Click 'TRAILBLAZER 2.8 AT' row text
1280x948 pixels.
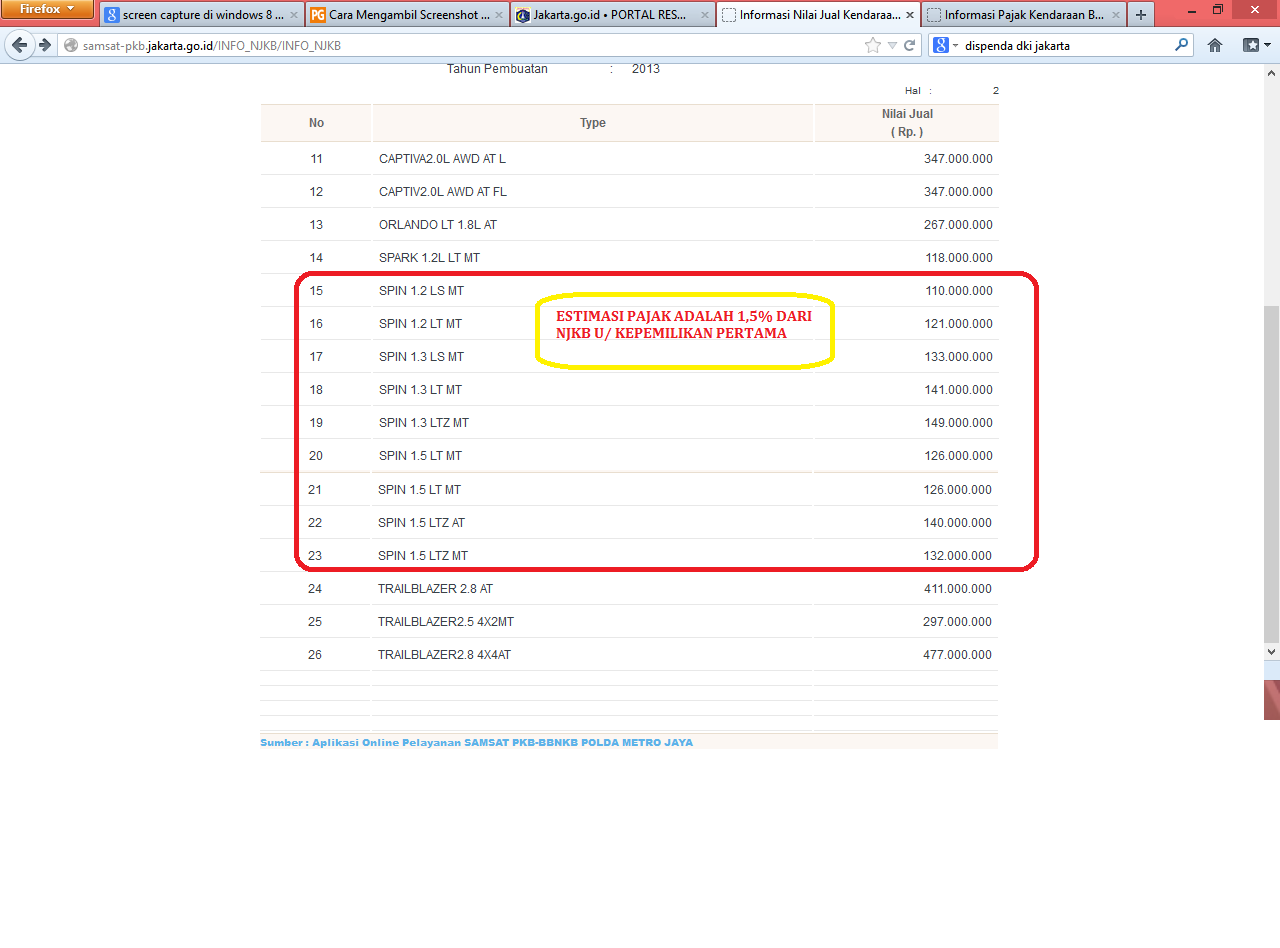click(x=435, y=589)
